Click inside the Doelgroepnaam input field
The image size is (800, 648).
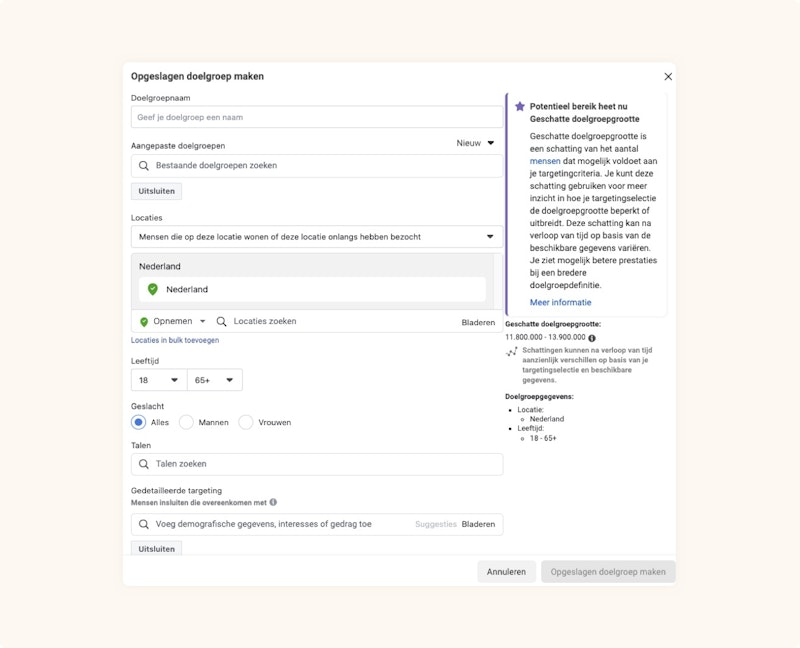click(x=313, y=116)
